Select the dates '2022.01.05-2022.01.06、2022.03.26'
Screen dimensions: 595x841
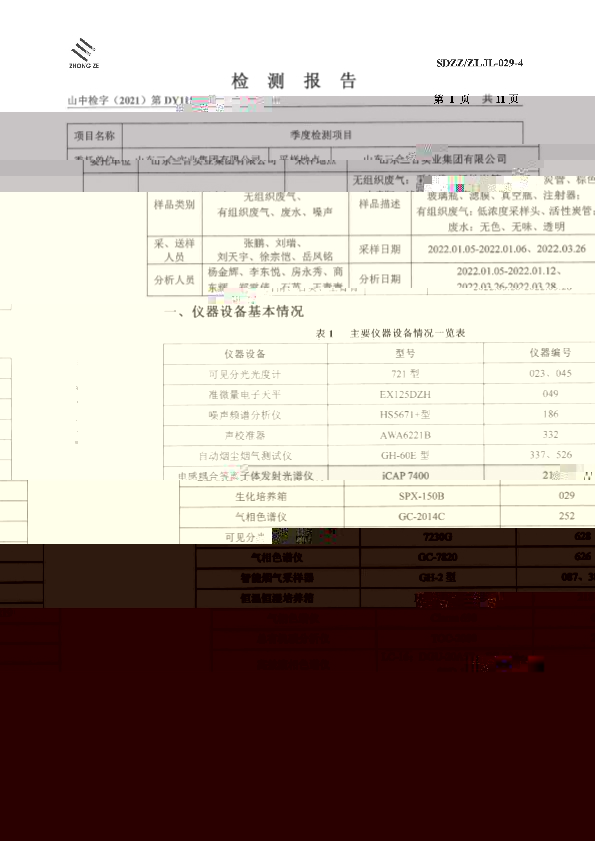click(x=506, y=249)
